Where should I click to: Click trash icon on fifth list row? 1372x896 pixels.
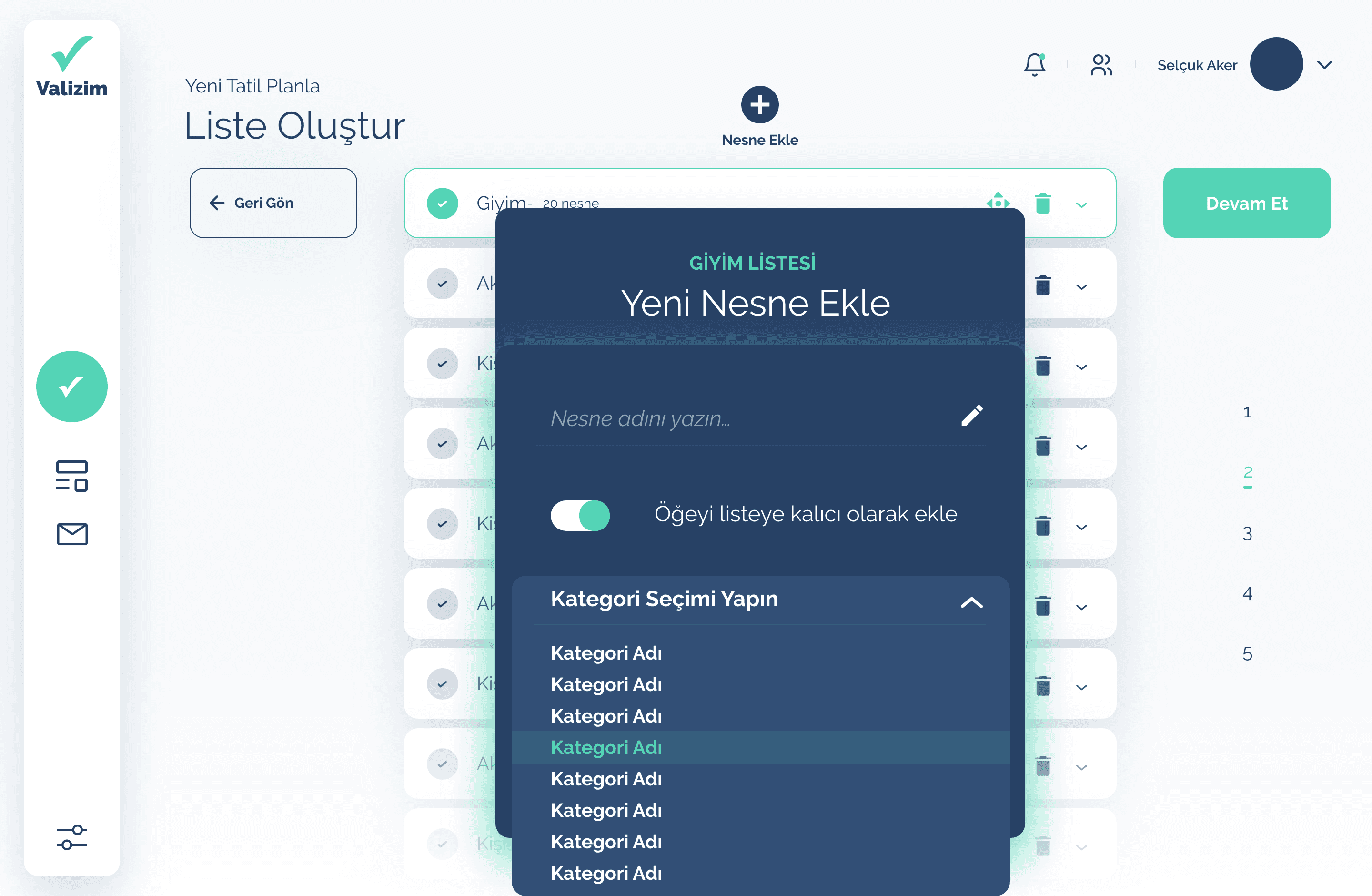point(1043,525)
